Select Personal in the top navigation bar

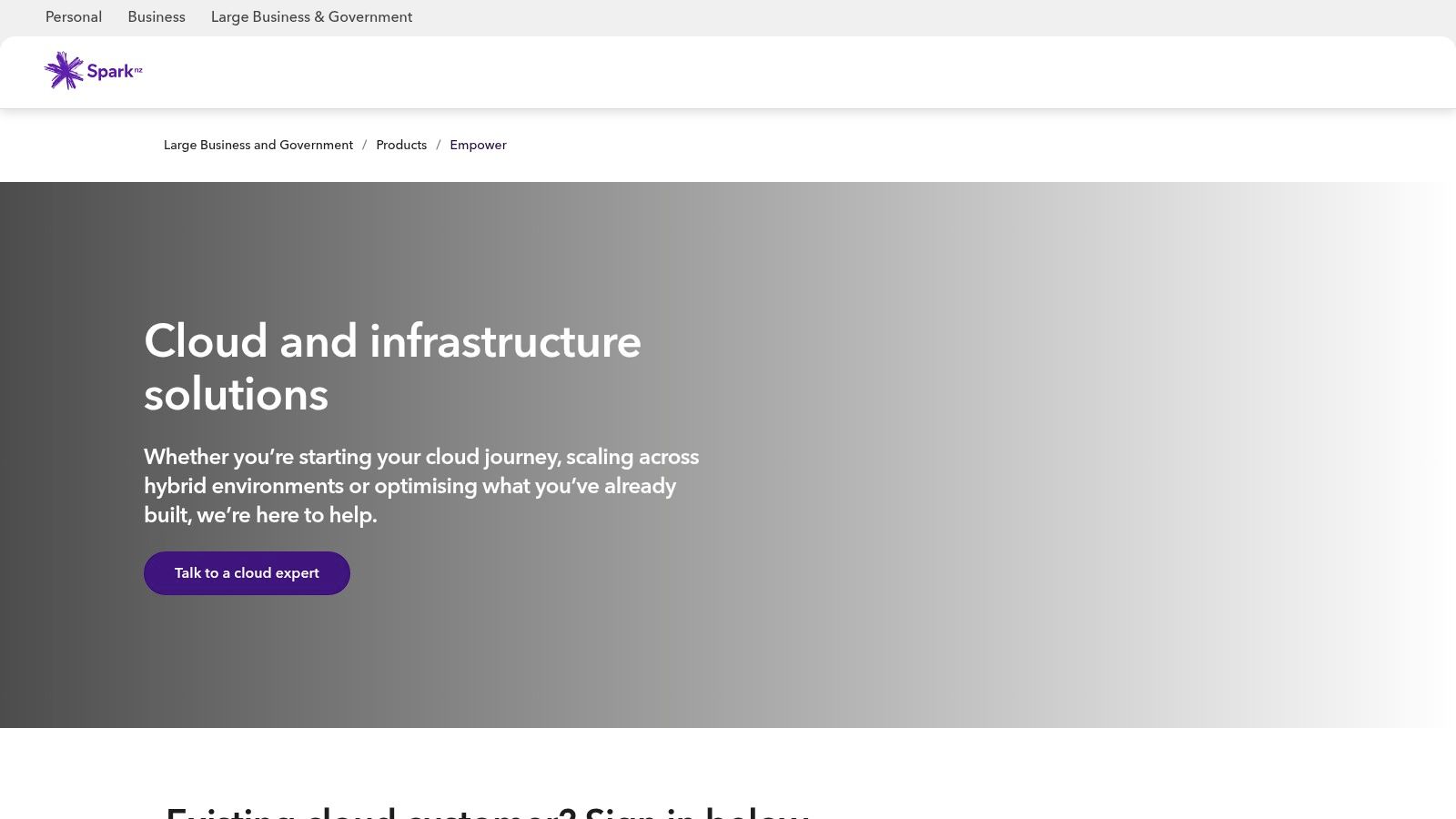pos(74,16)
